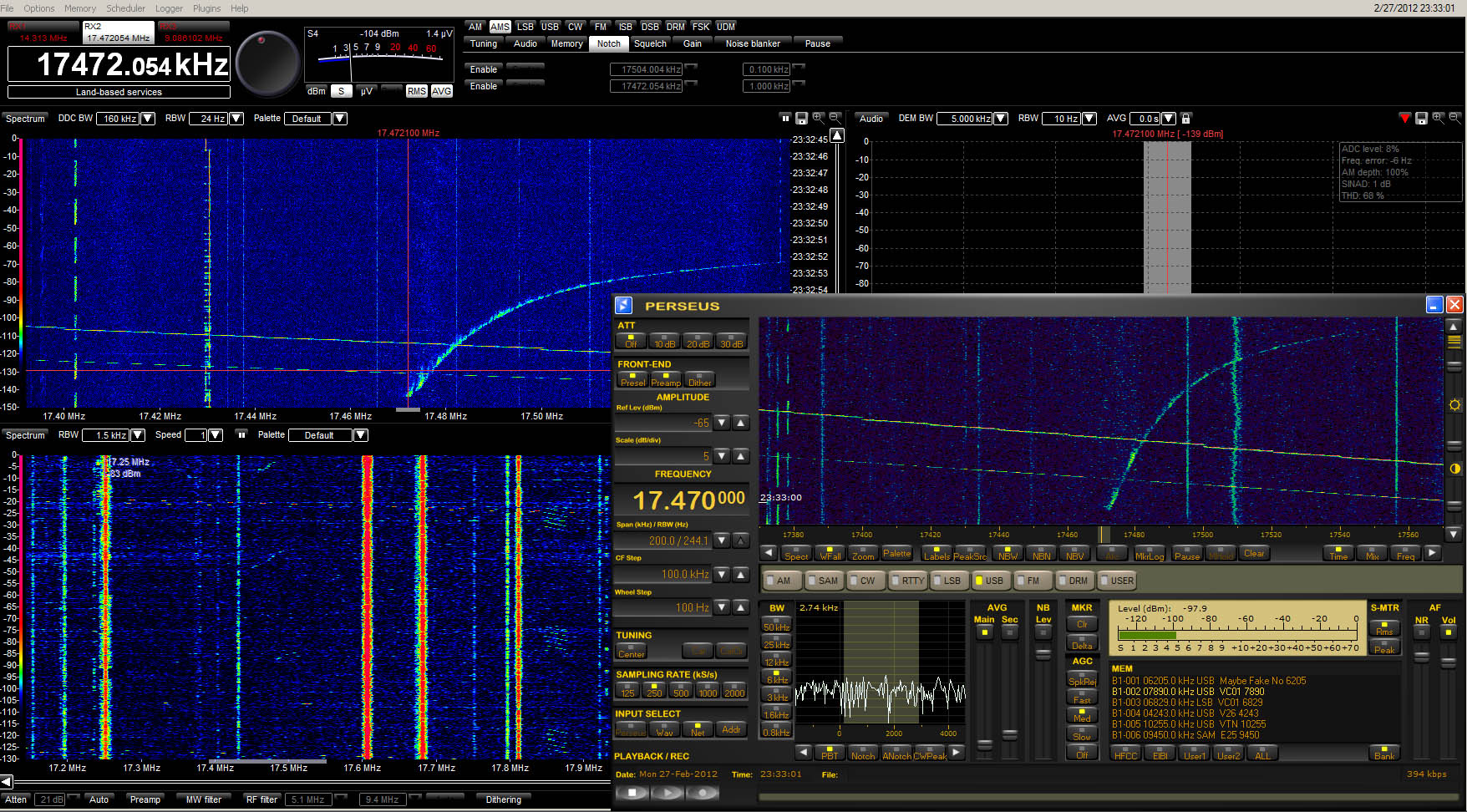The width and height of the screenshot is (1467, 812).
Task: Adjust Perseus NB Lev slider
Action: click(x=1043, y=654)
